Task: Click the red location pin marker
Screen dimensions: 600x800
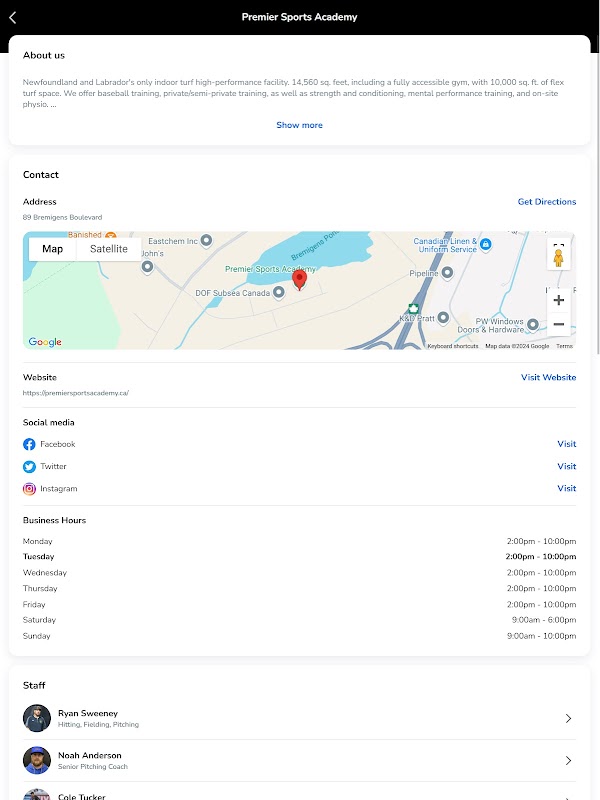Action: (299, 280)
